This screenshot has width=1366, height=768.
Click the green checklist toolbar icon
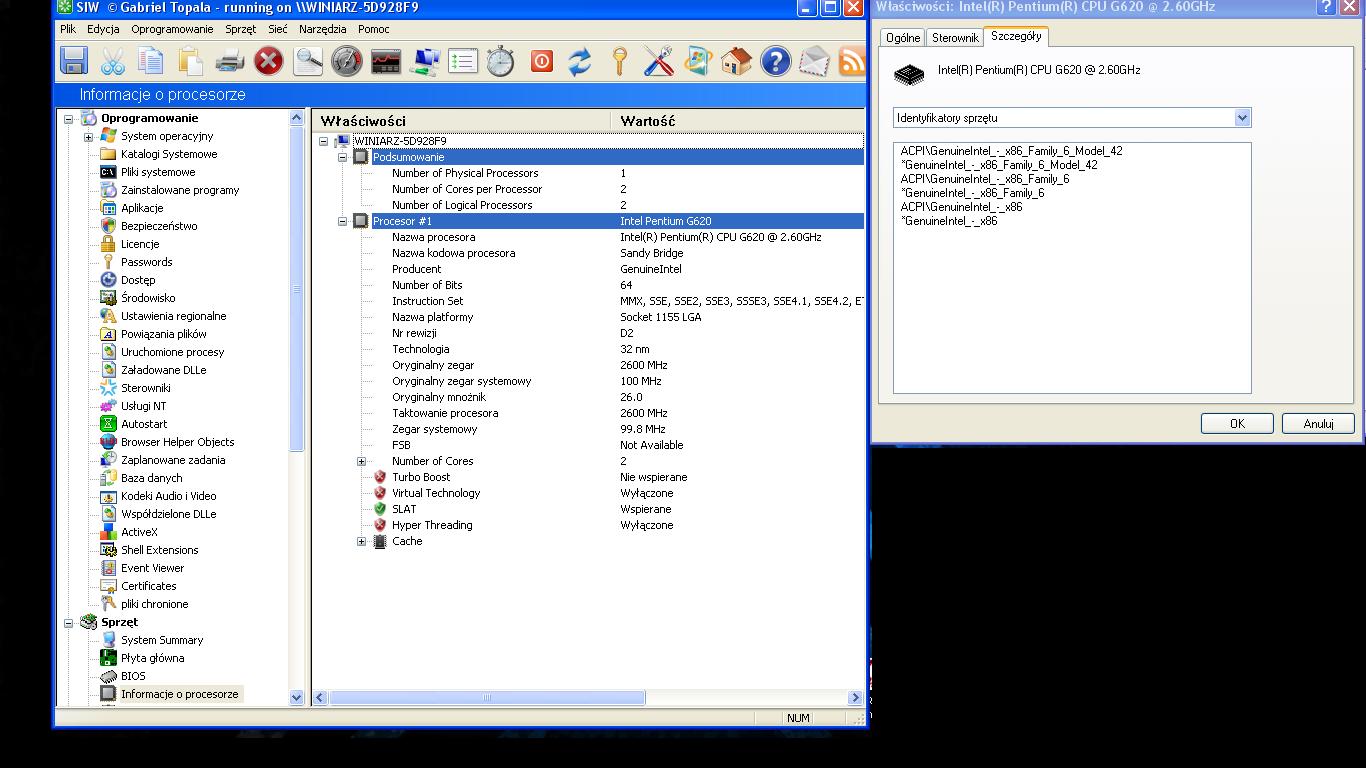(463, 62)
